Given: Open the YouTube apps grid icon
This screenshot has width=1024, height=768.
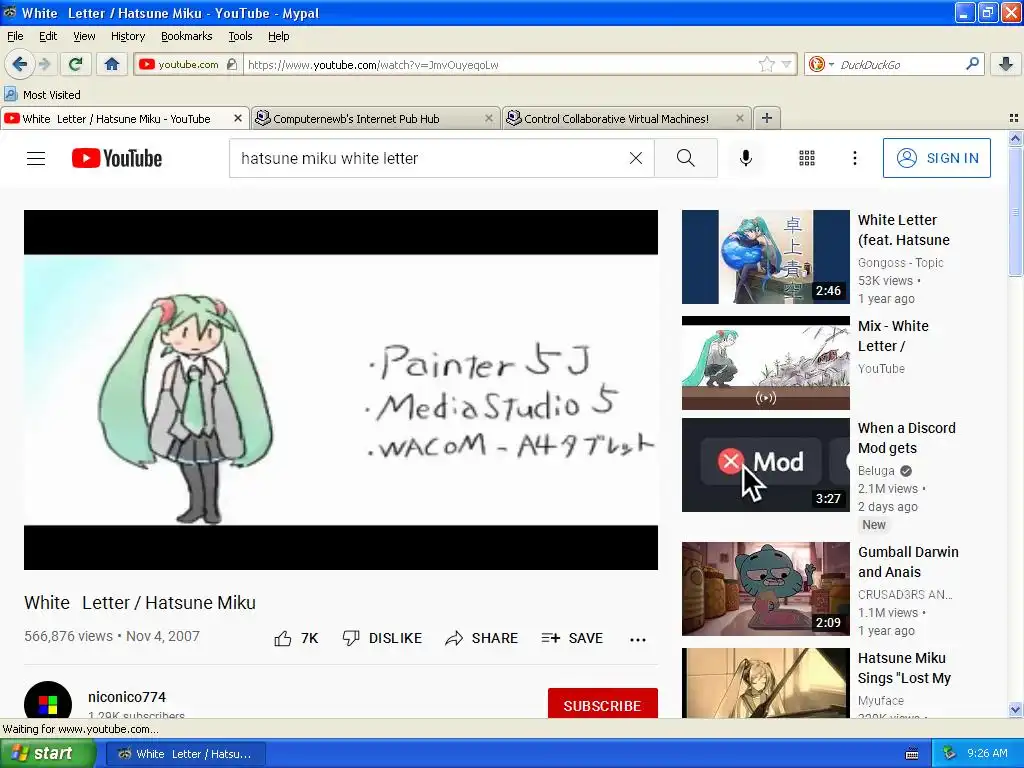Looking at the screenshot, I should pyautogui.click(x=807, y=158).
